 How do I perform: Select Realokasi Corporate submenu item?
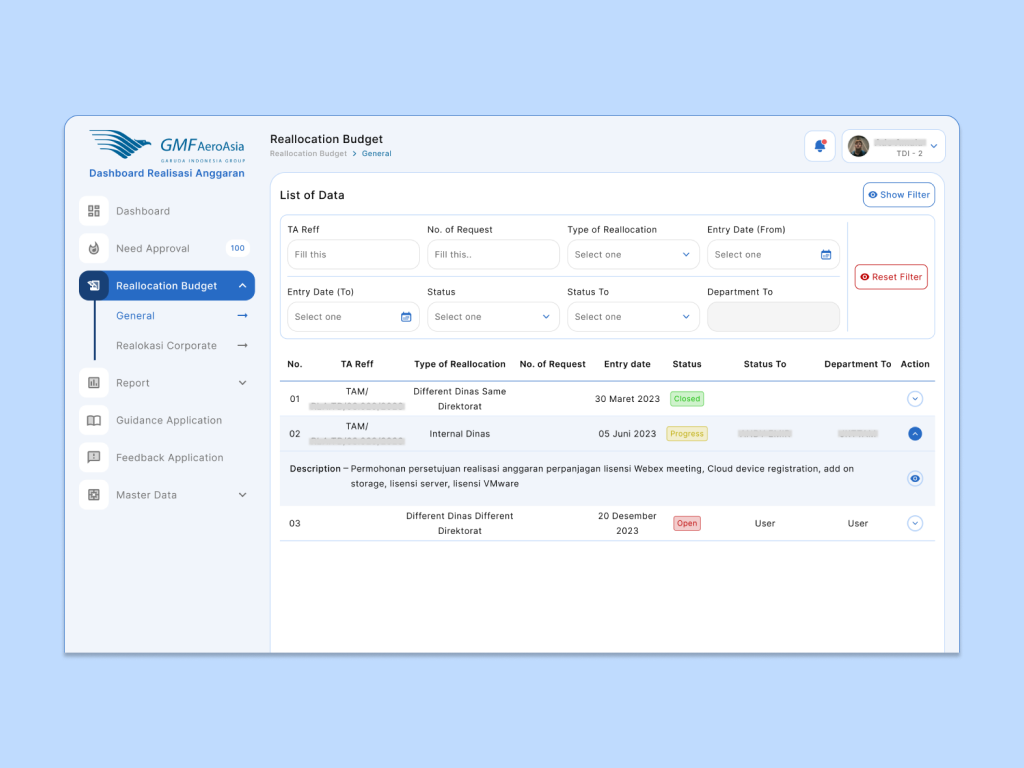point(166,346)
